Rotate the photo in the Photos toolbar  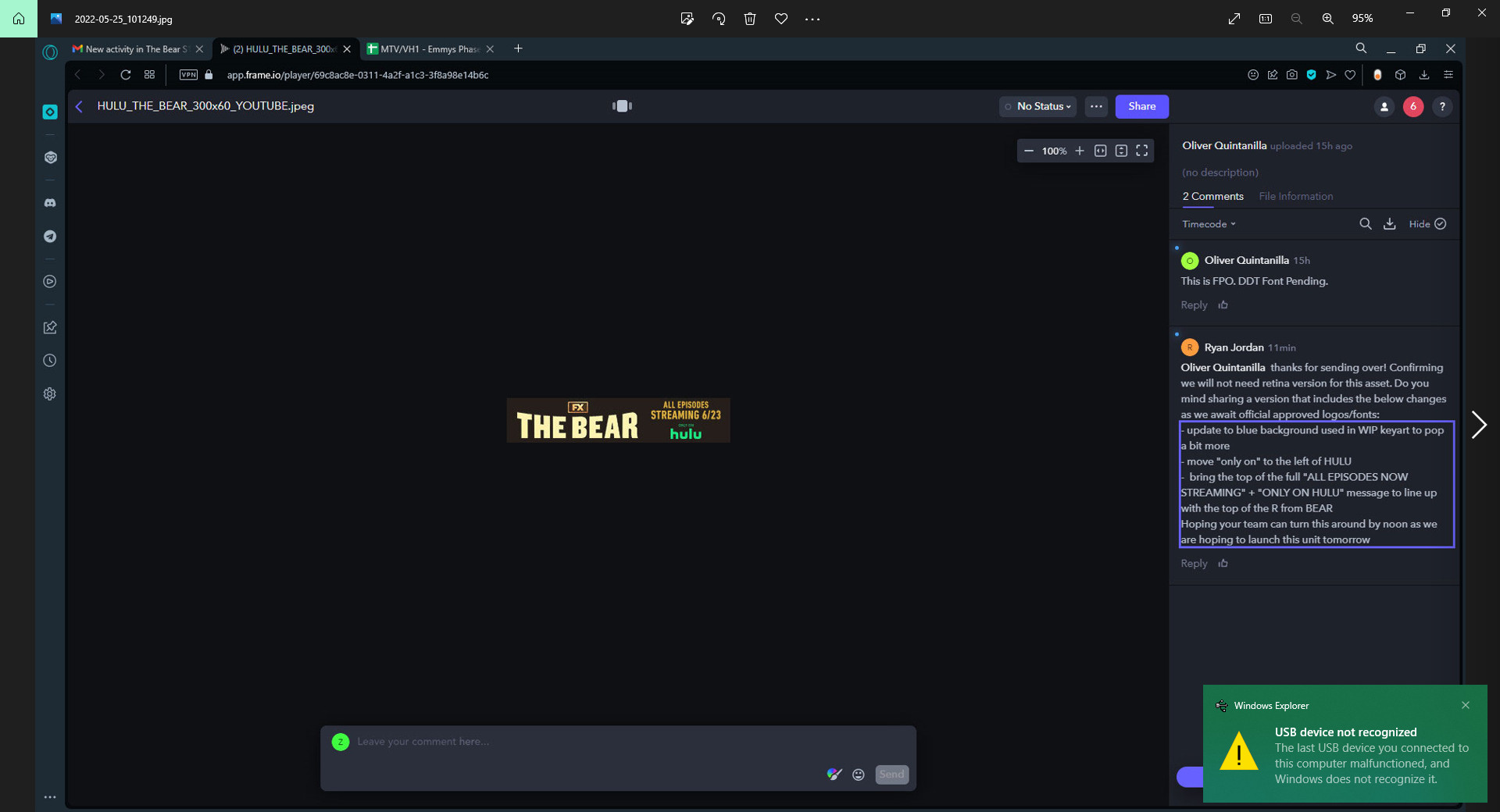click(x=718, y=19)
